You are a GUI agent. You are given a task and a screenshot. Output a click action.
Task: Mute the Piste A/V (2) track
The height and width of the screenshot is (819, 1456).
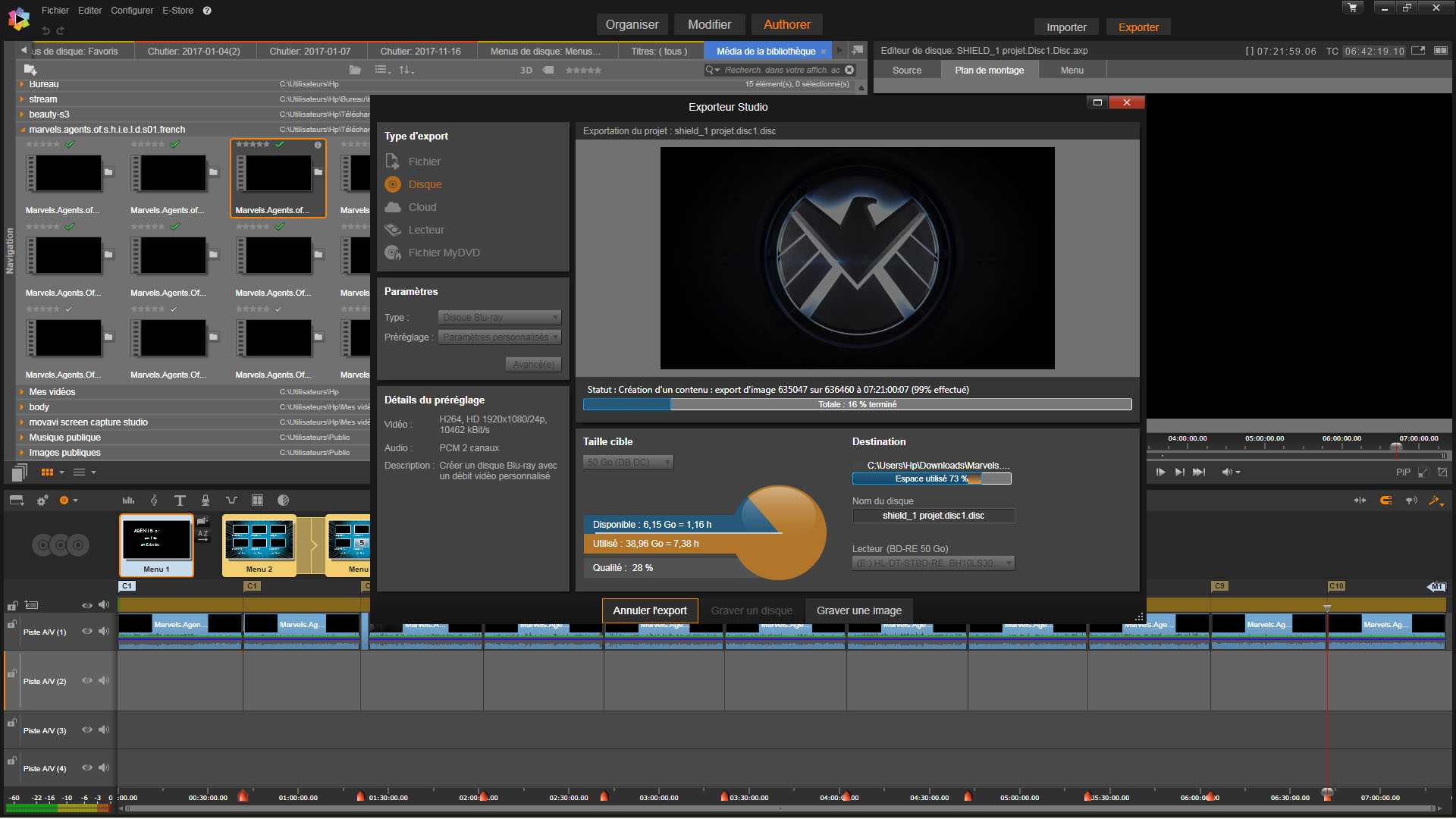click(x=104, y=681)
